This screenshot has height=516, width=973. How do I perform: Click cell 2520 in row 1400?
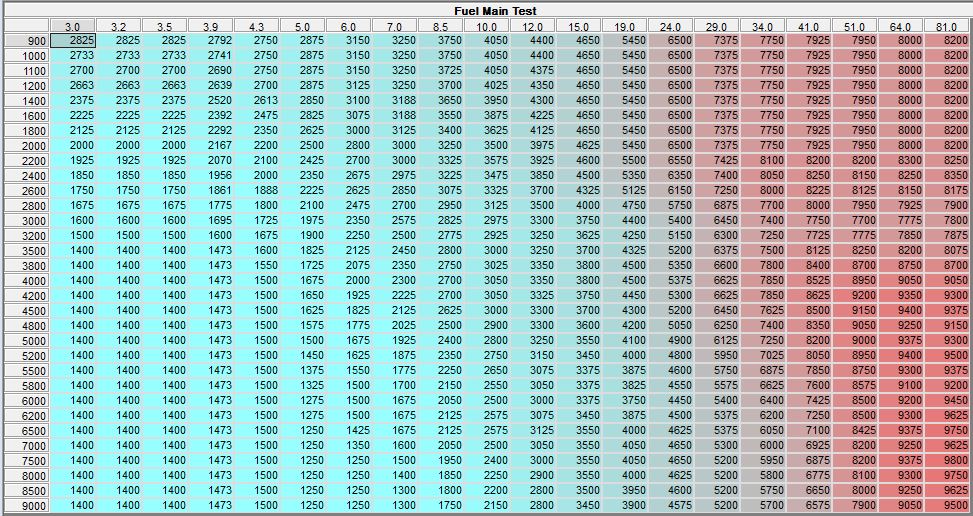pyautogui.click(x=211, y=100)
